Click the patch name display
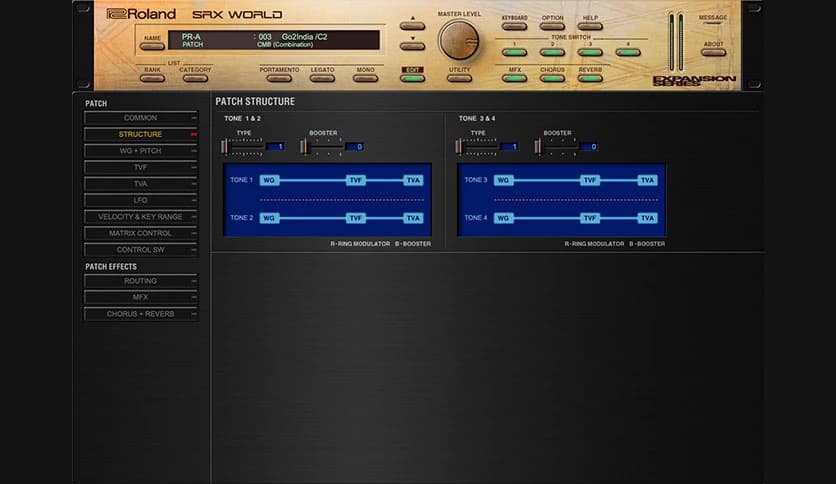The height and width of the screenshot is (484, 836). pos(274,41)
